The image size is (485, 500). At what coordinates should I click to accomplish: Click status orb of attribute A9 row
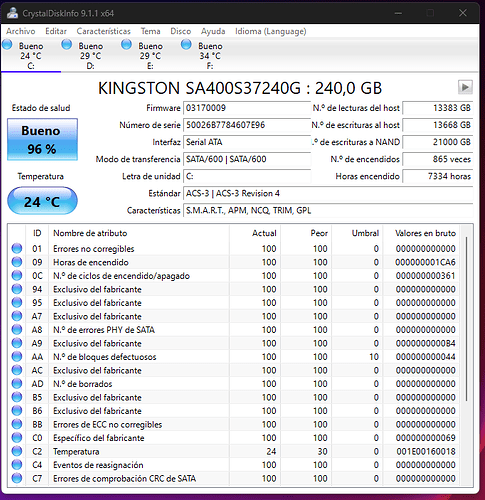tap(17, 343)
